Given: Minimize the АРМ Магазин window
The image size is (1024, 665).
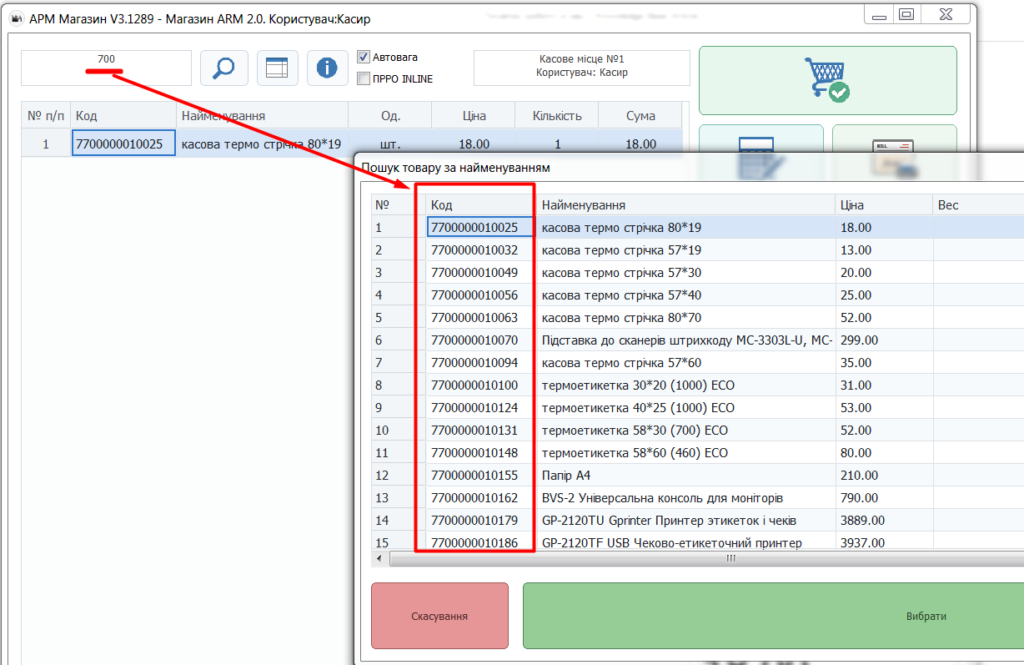Looking at the screenshot, I should pos(879,14).
